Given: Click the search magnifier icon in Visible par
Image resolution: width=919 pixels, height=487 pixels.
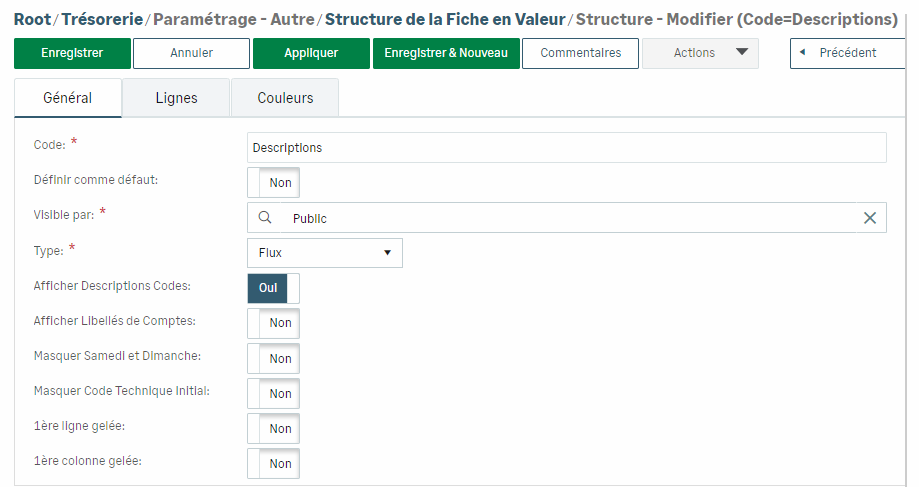Looking at the screenshot, I should click(265, 218).
